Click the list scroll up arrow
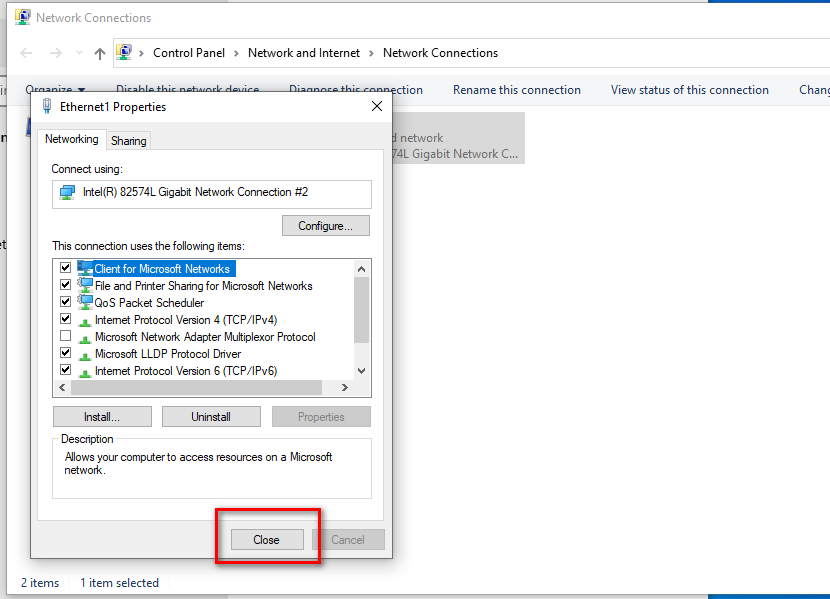Image resolution: width=830 pixels, height=599 pixels. tap(362, 269)
